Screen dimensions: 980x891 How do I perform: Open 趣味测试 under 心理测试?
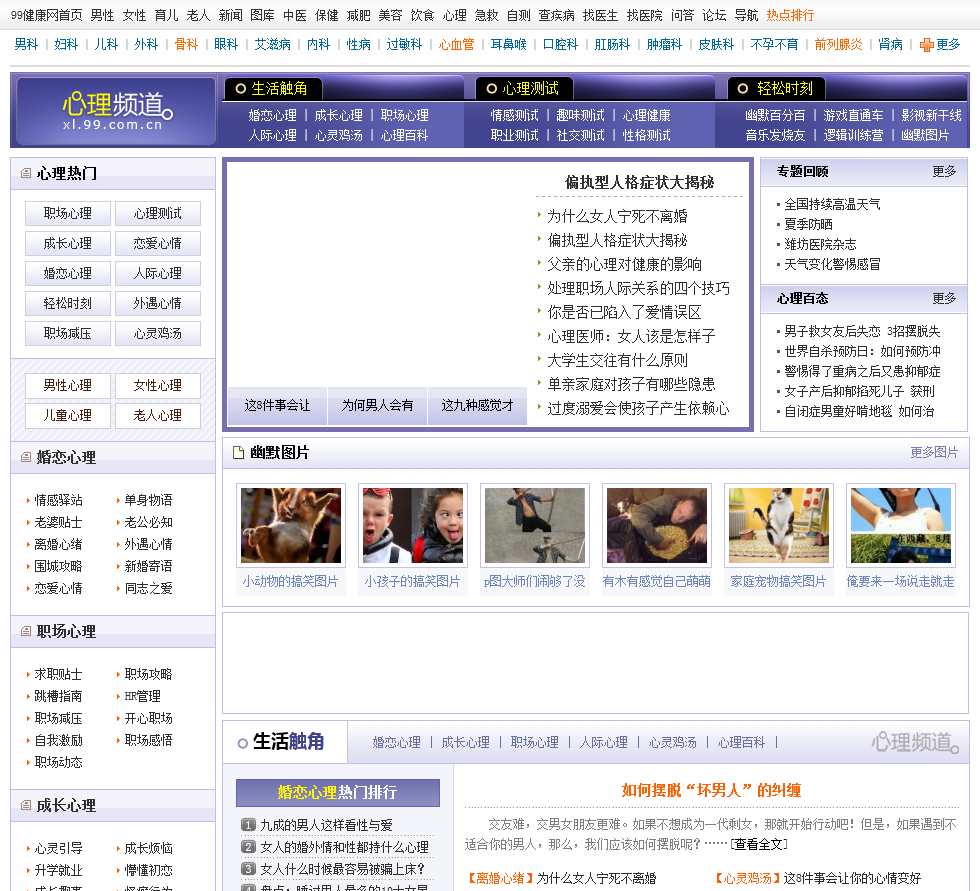580,116
